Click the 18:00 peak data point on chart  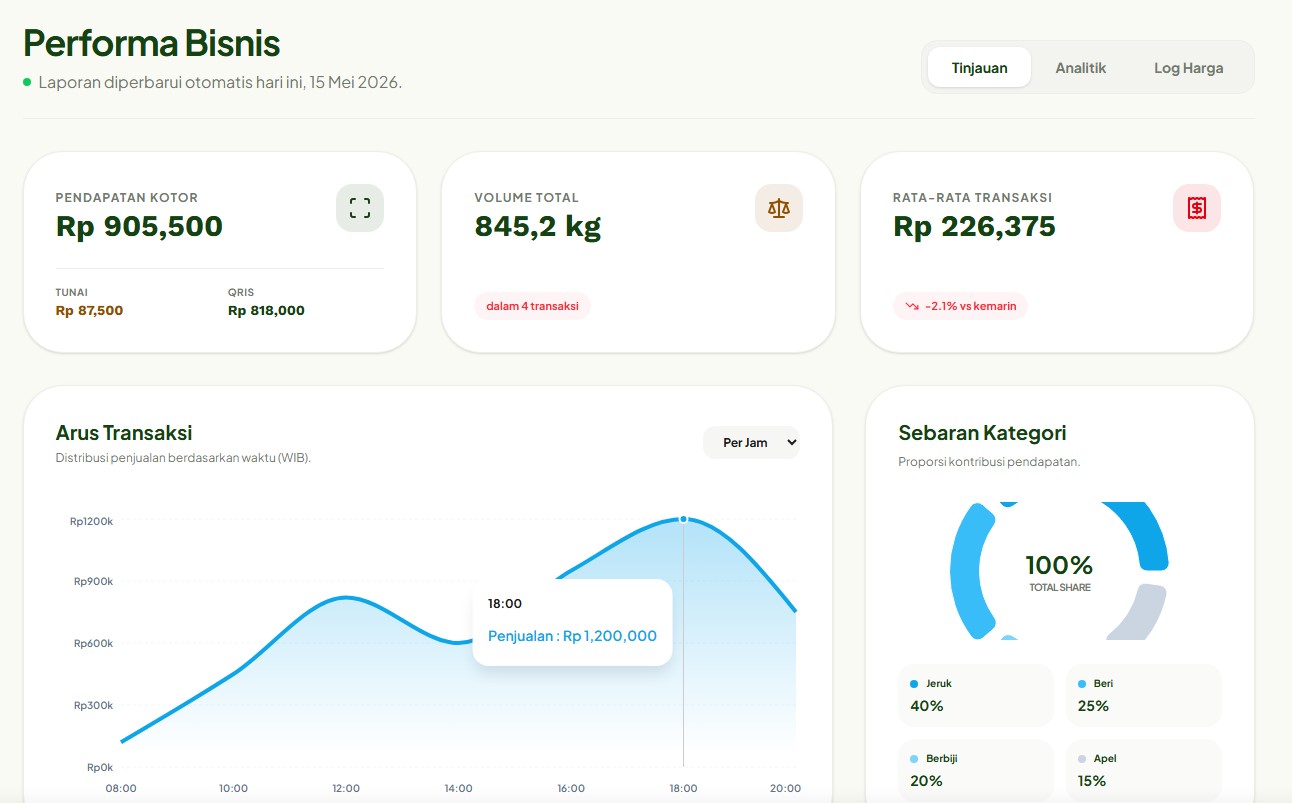point(683,519)
